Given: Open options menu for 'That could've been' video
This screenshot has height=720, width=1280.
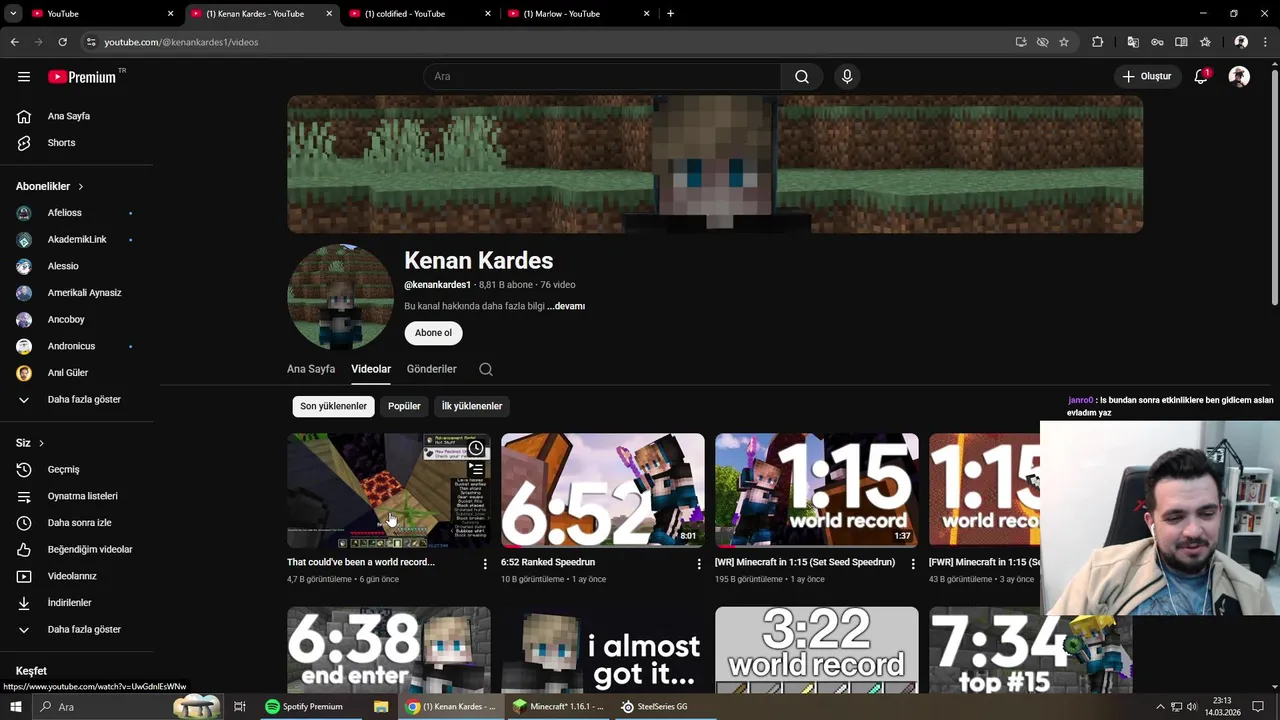Looking at the screenshot, I should (x=485, y=564).
